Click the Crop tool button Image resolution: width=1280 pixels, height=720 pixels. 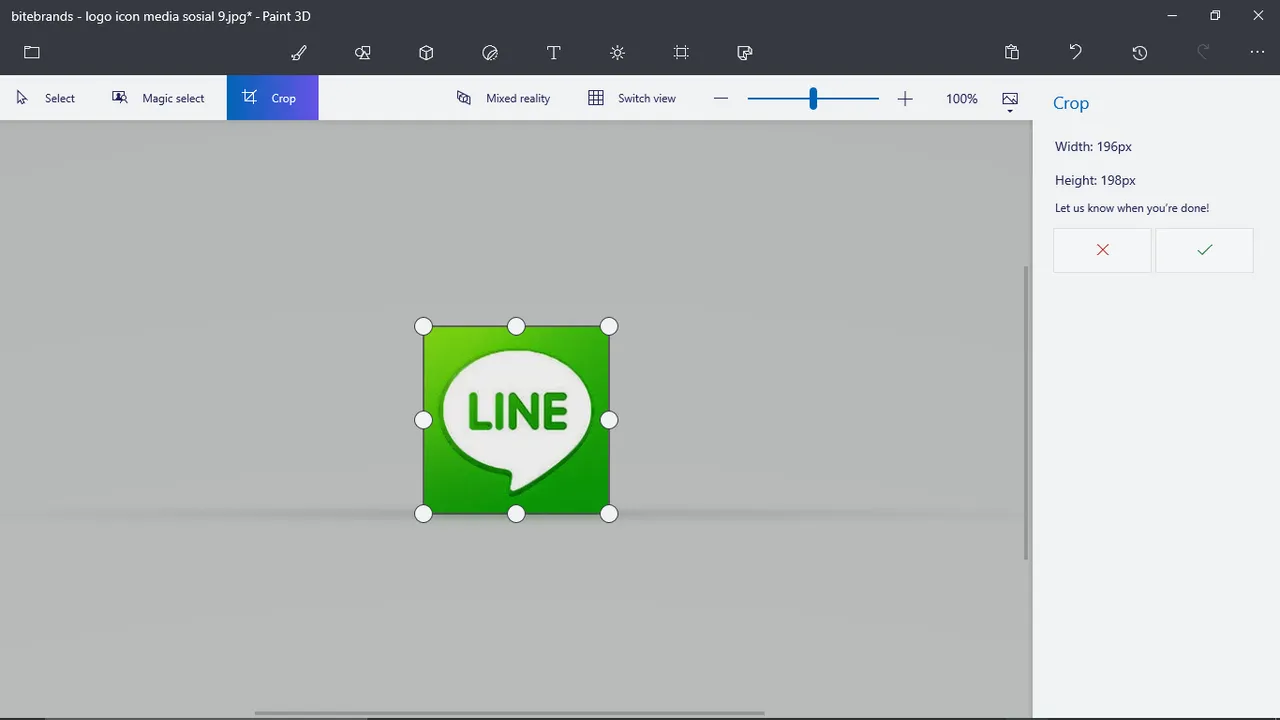[272, 98]
